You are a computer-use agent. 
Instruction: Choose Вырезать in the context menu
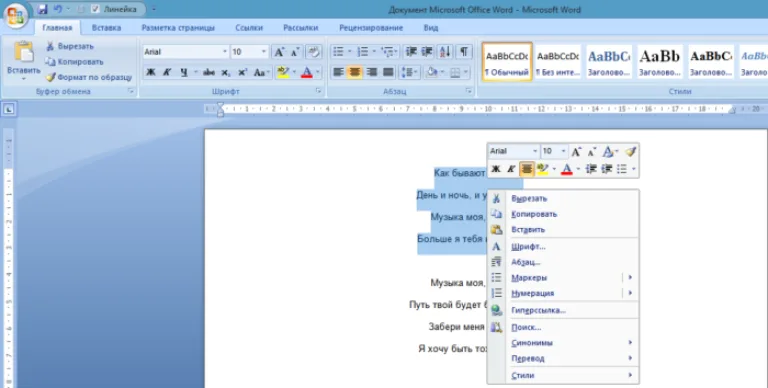(563, 198)
